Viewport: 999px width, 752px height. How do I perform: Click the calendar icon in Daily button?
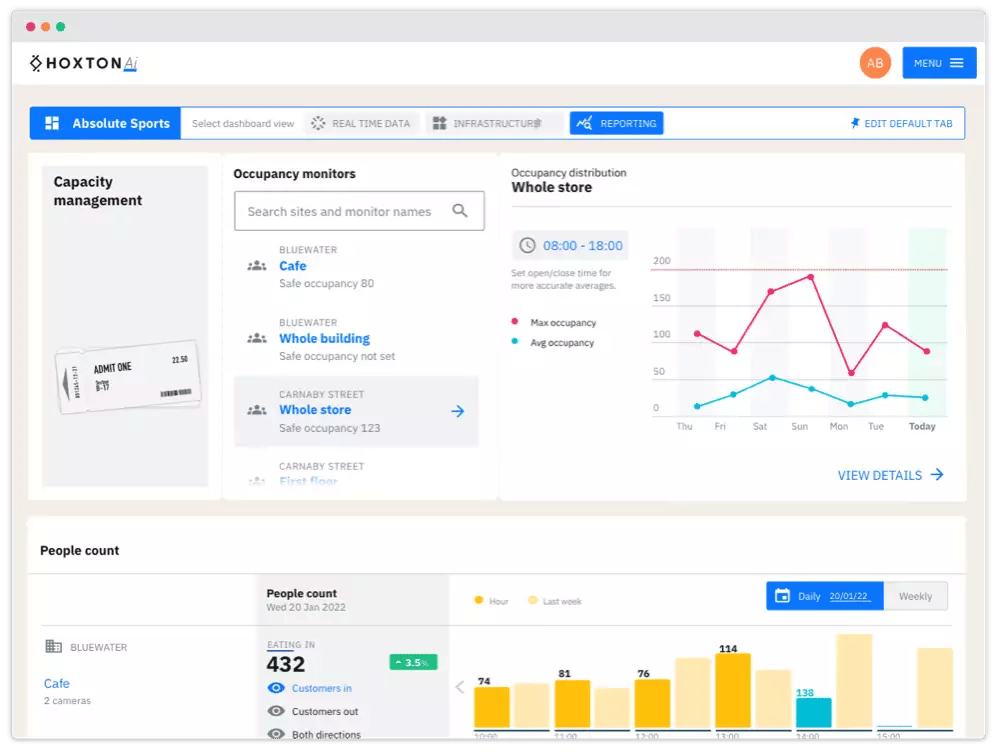pos(782,597)
